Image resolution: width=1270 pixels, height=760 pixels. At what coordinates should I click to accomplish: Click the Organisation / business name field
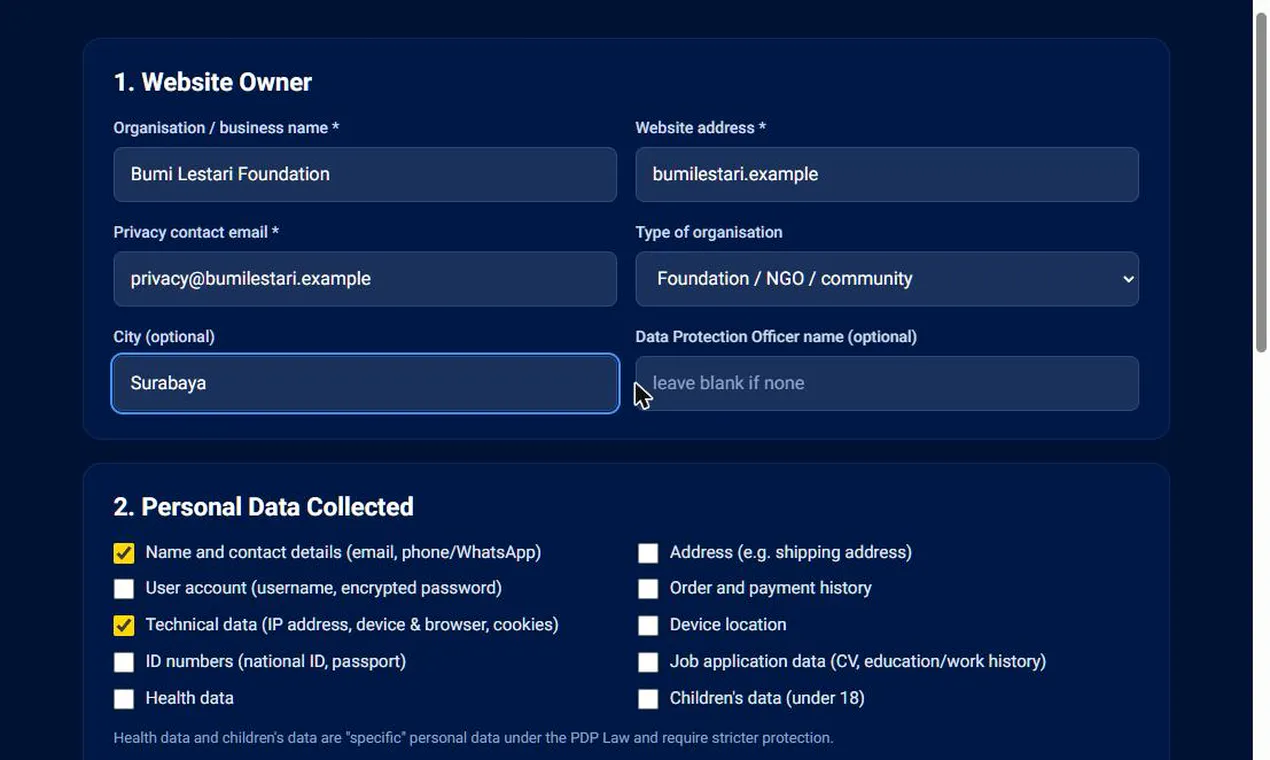pos(365,174)
